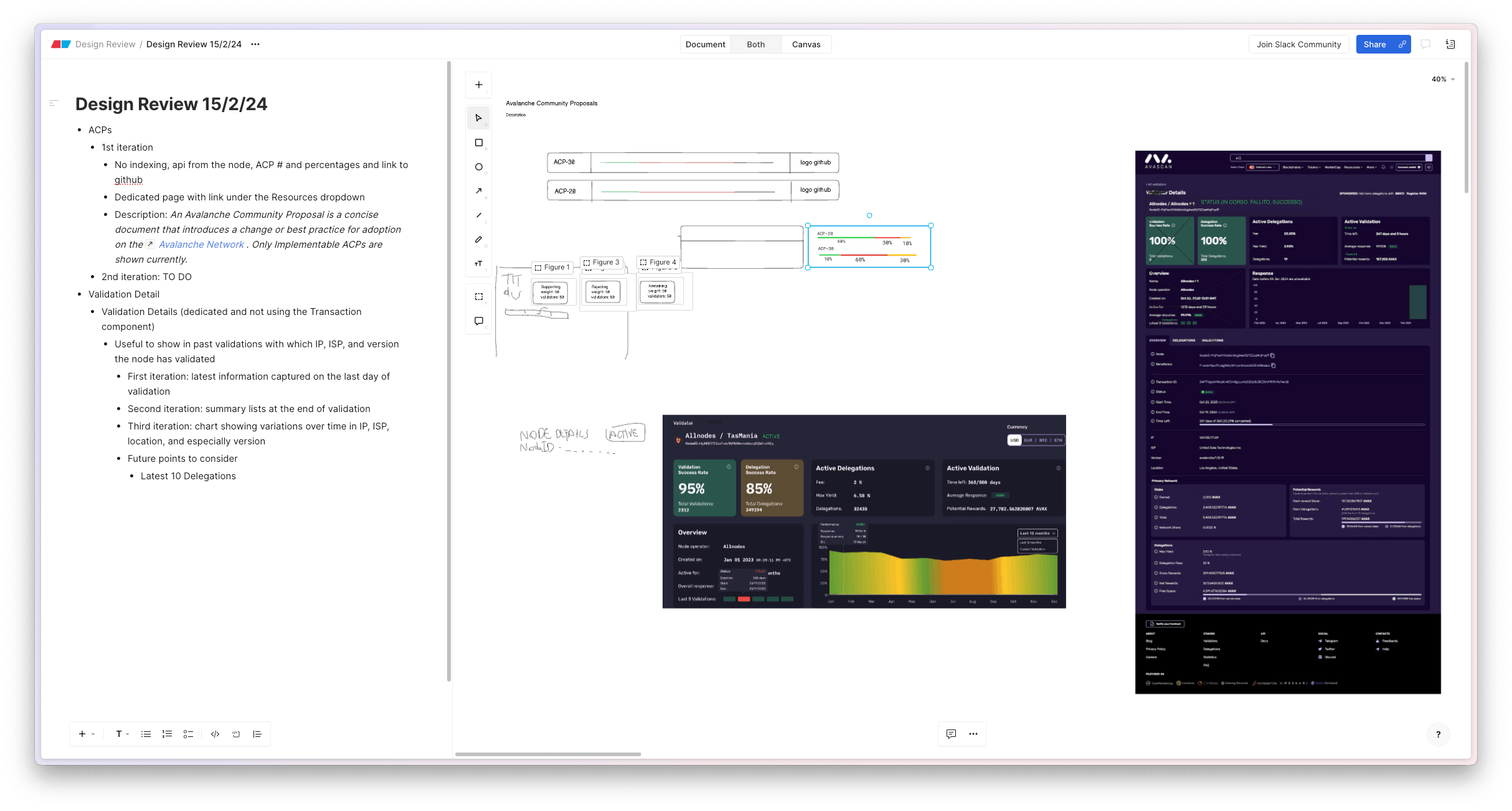
Task: Click 'Future points to consider' bullet
Action: (x=182, y=459)
